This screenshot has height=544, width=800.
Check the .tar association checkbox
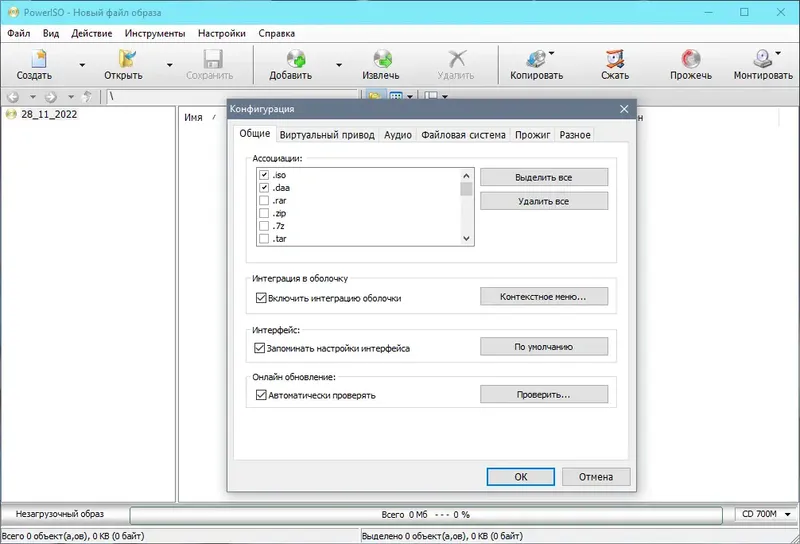click(264, 238)
